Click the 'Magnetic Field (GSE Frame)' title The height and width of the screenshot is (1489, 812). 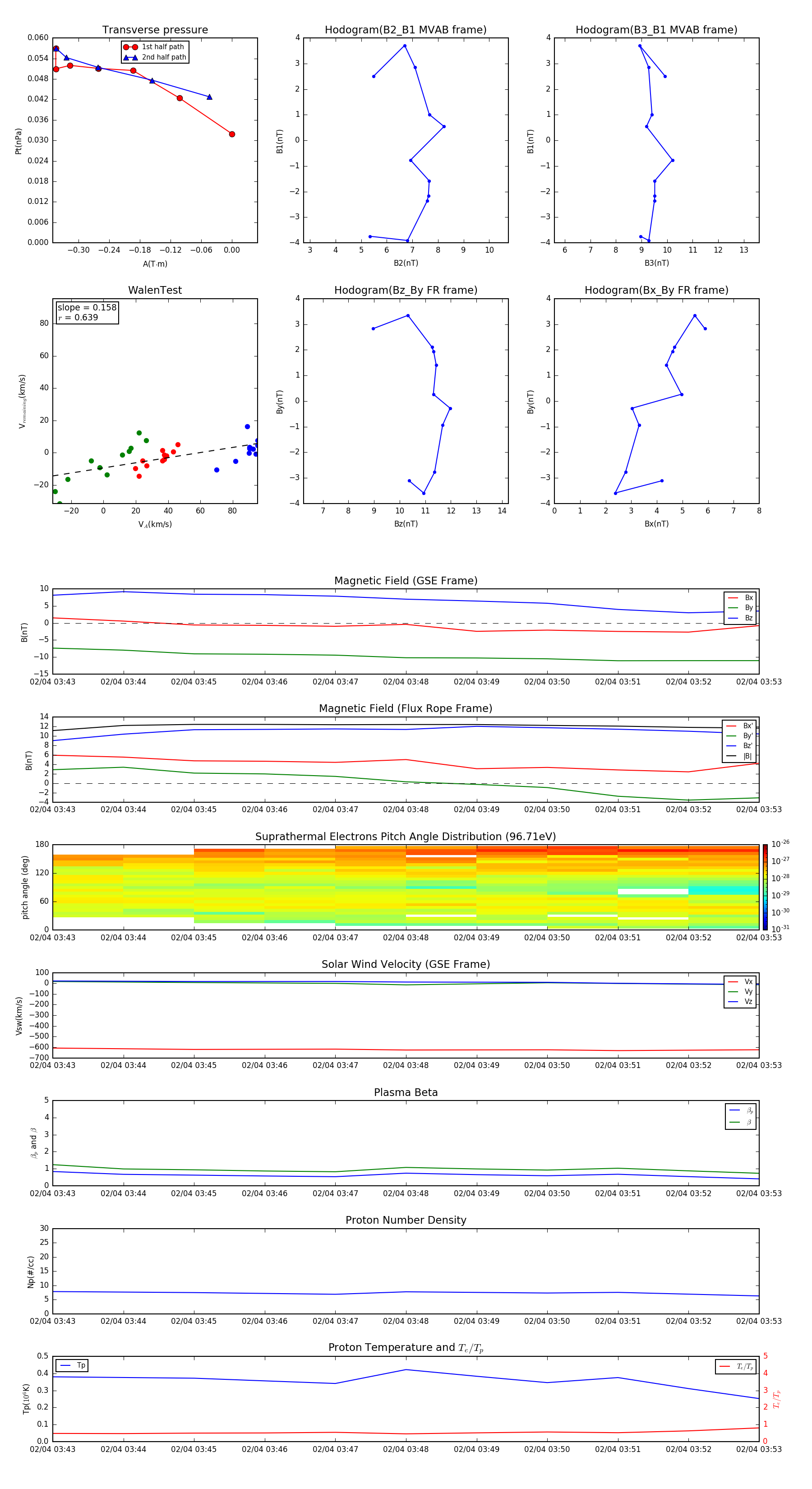point(406,581)
